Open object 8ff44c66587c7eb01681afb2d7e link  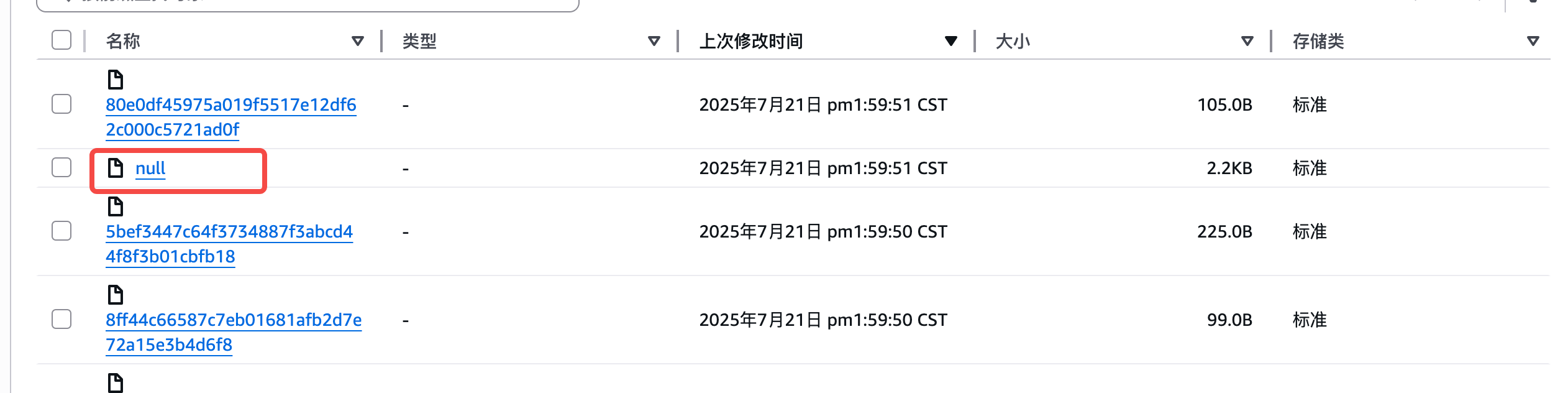pos(233,320)
